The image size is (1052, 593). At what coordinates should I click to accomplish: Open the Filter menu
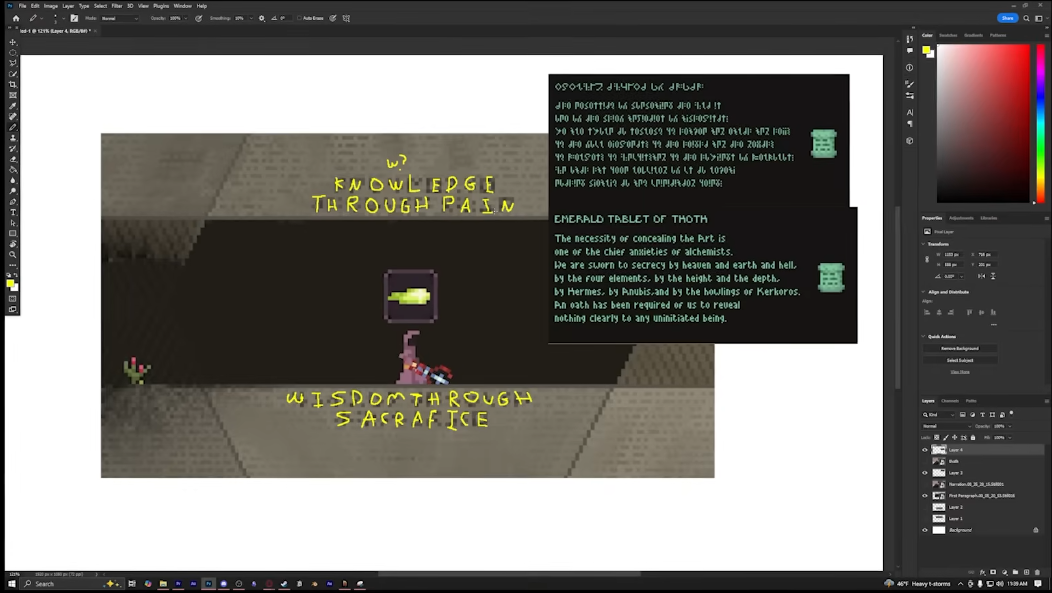[x=117, y=5]
